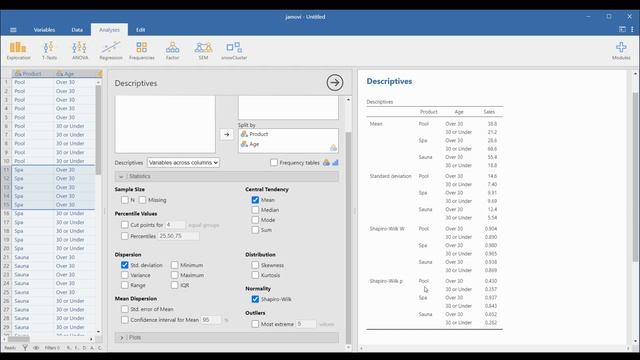This screenshot has width=640, height=360.
Task: Click the Product column header
Action: (31, 73)
